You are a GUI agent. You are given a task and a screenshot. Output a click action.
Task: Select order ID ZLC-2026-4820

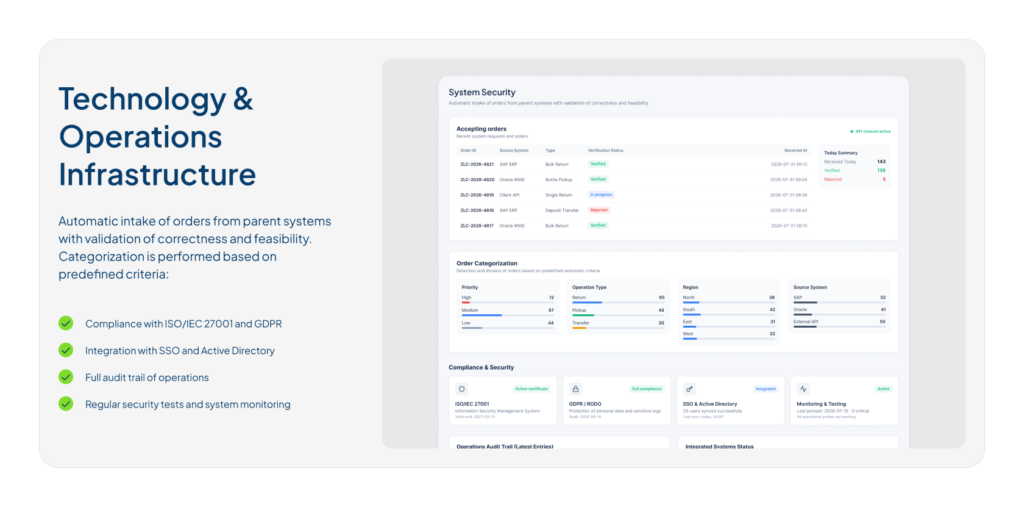(x=477, y=179)
